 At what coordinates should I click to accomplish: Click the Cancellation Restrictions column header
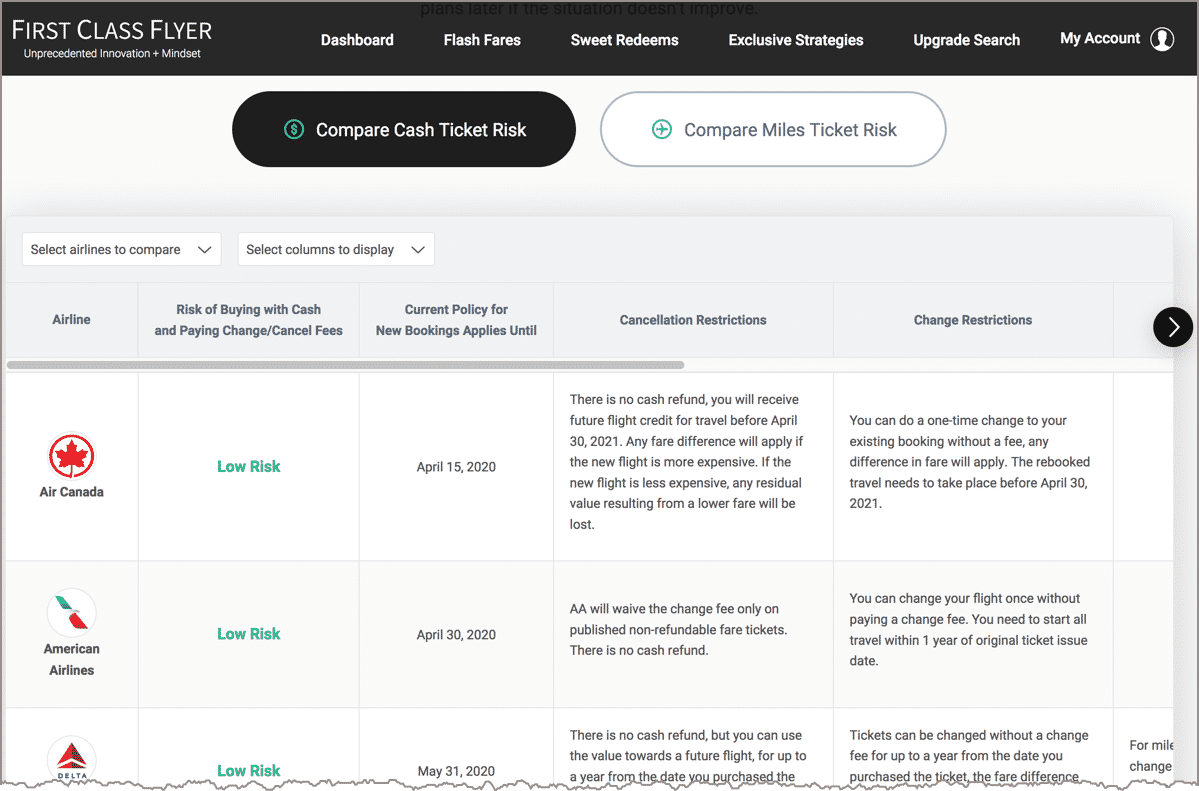click(693, 320)
